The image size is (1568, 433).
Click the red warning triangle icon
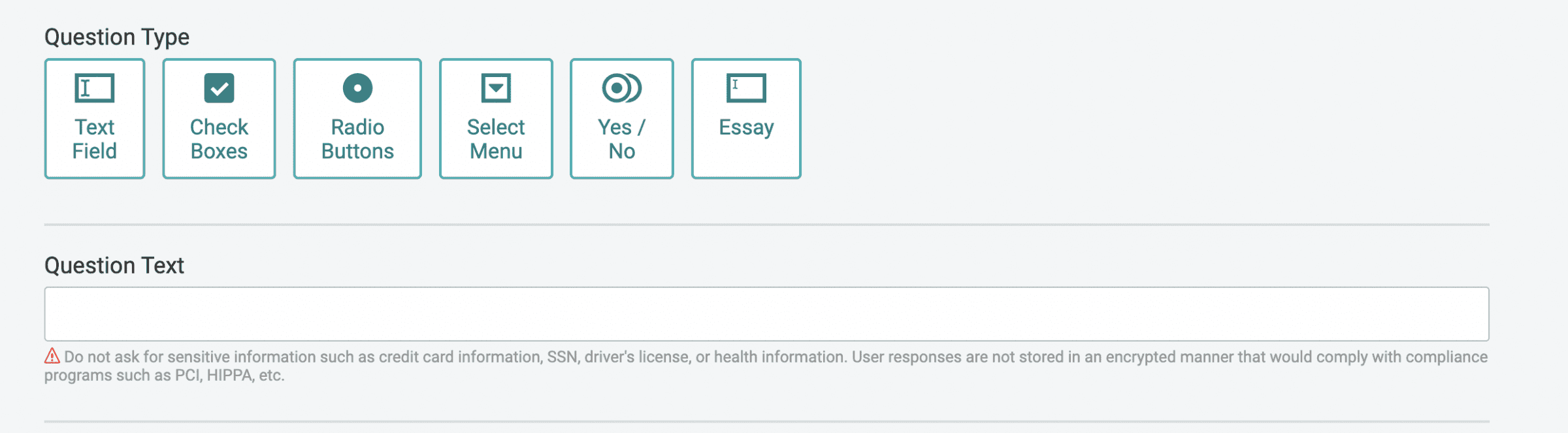point(52,356)
